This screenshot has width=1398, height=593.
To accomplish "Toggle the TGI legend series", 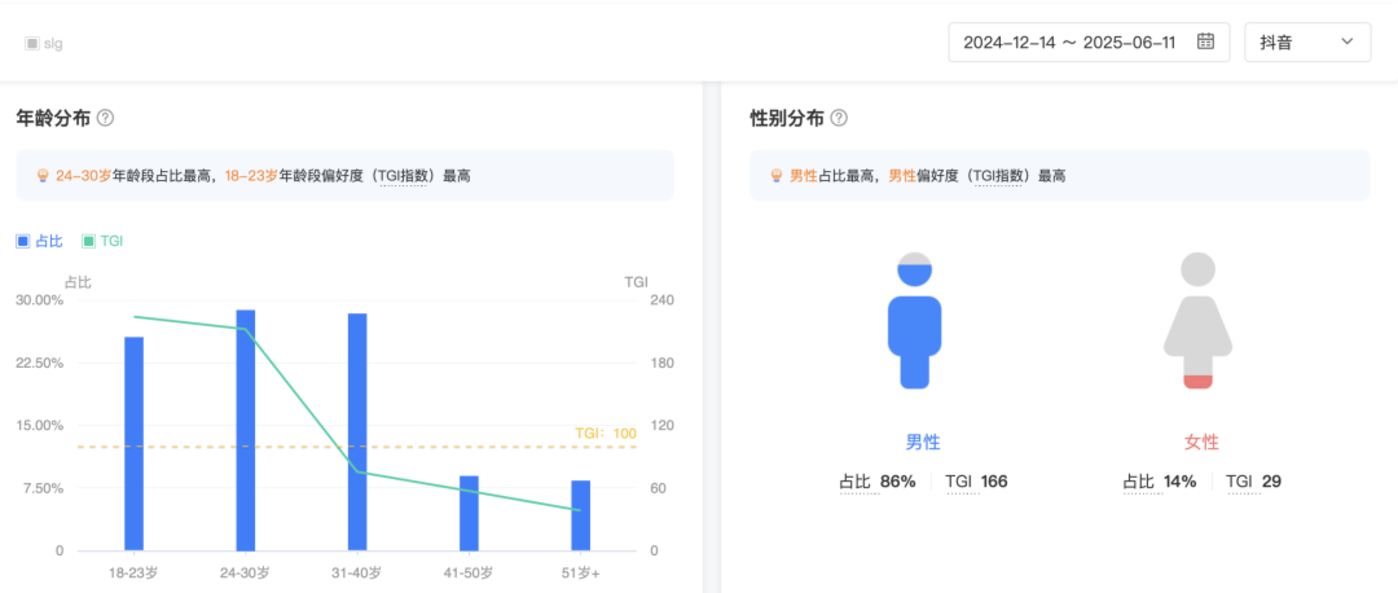I will [x=102, y=241].
